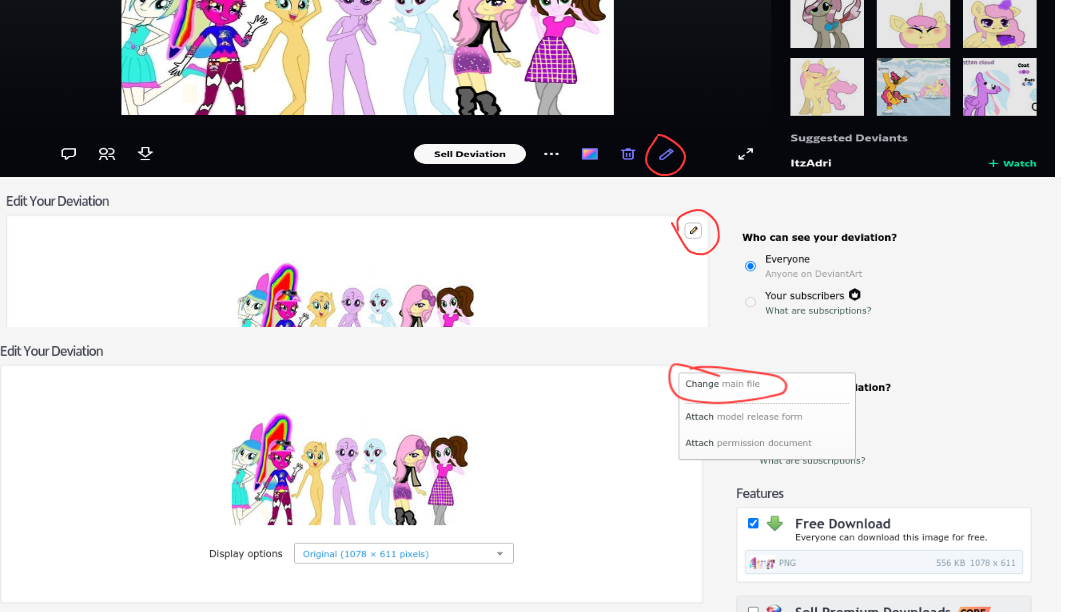Screen dimensions: 1084x612
Task: Open the purple pony reference sheet thumbnail
Action: (x=1000, y=86)
